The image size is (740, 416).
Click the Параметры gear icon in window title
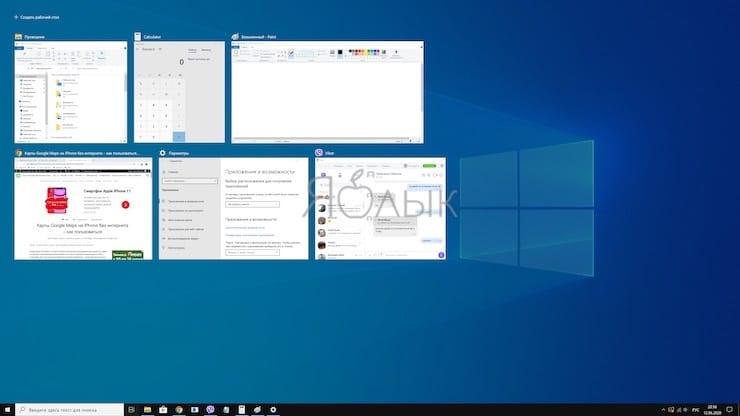click(162, 153)
